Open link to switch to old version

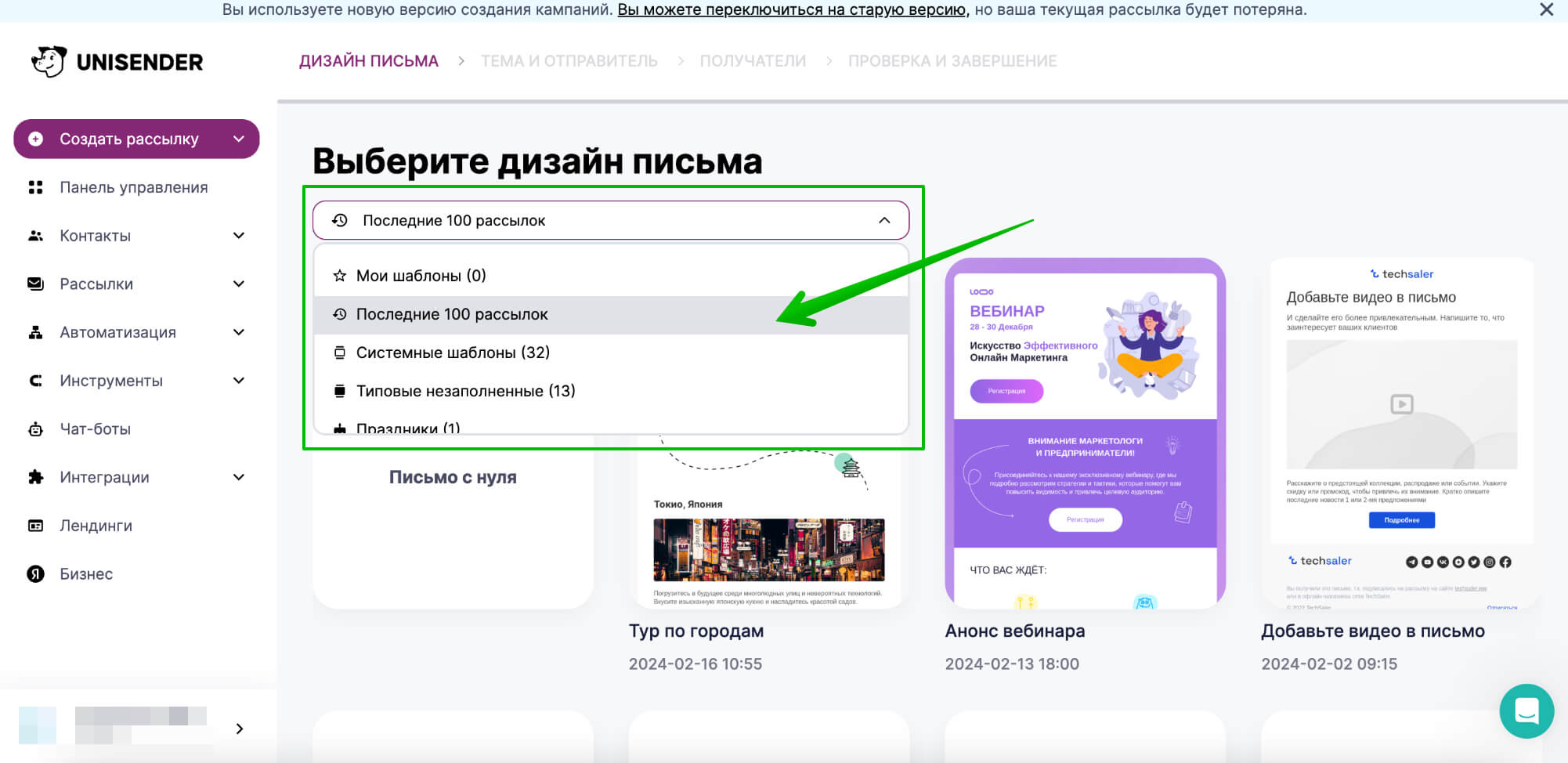[x=792, y=10]
